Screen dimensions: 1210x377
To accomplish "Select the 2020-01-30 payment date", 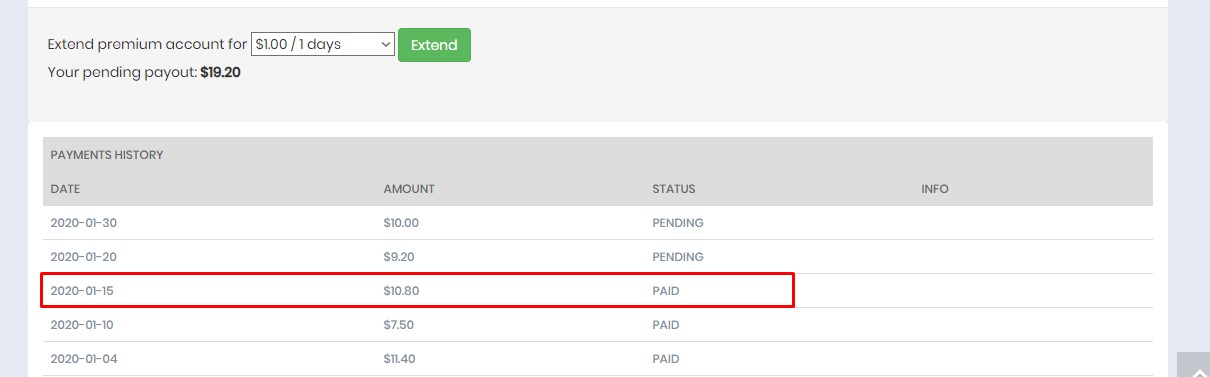I will pos(83,223).
